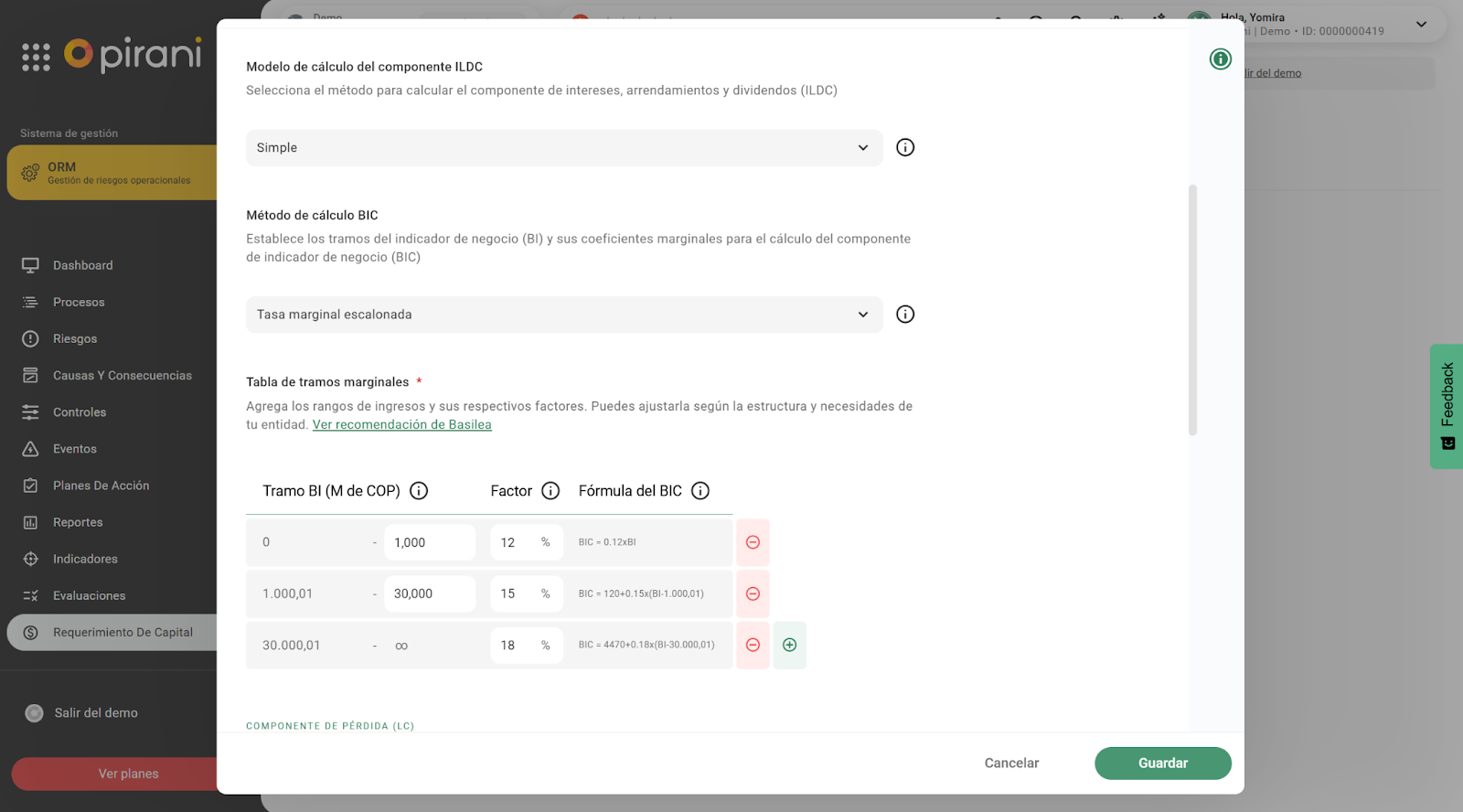Click info icon beside ILDC Simple dropdown
Viewport: 1463px width, 812px height.
coord(905,147)
